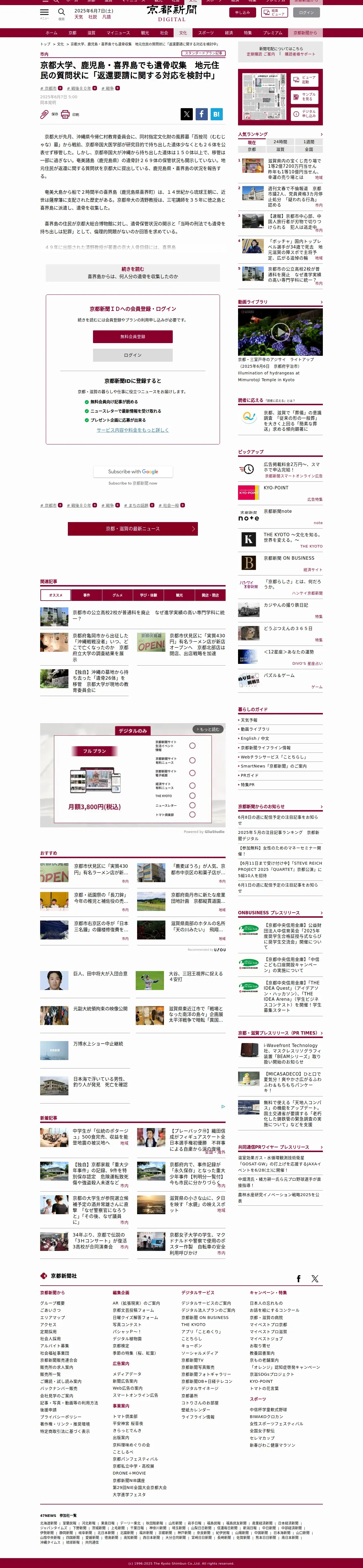
Task: Open 定期購読 ご案内 link
Action: (x=261, y=54)
